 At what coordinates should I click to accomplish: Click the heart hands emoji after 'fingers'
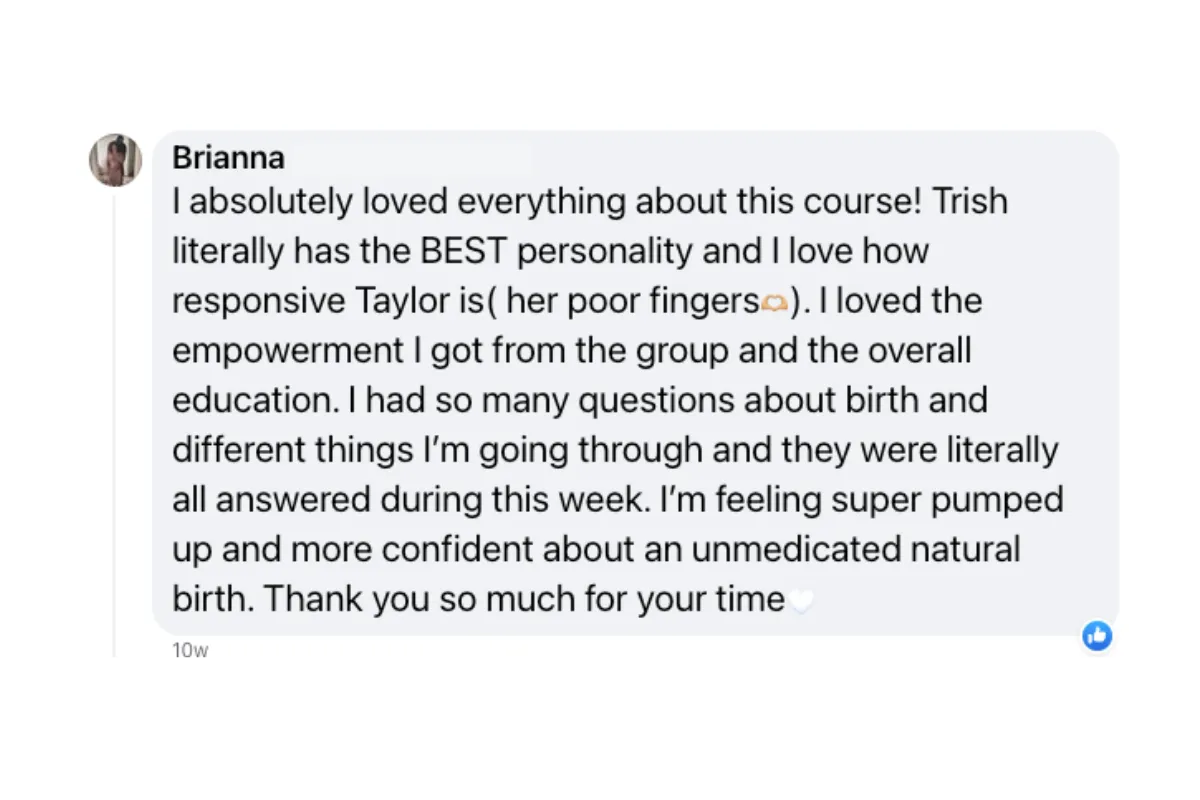point(776,303)
